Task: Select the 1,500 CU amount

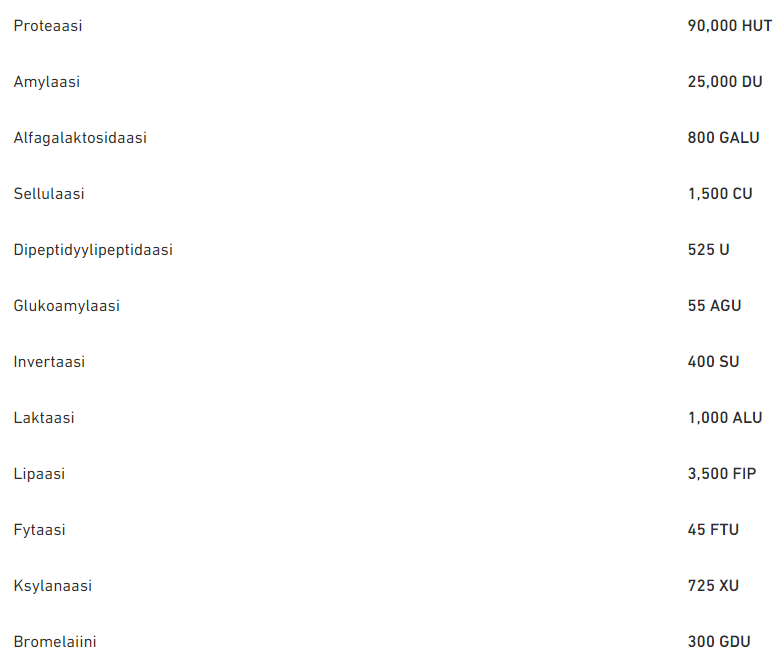Action: click(x=720, y=194)
